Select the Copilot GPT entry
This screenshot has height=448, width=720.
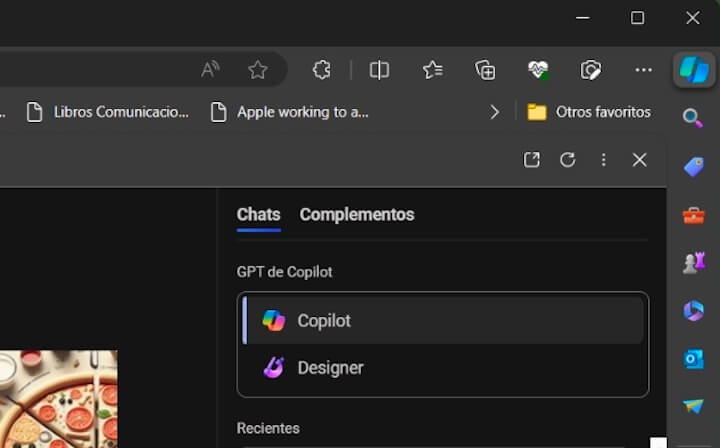tap(443, 320)
